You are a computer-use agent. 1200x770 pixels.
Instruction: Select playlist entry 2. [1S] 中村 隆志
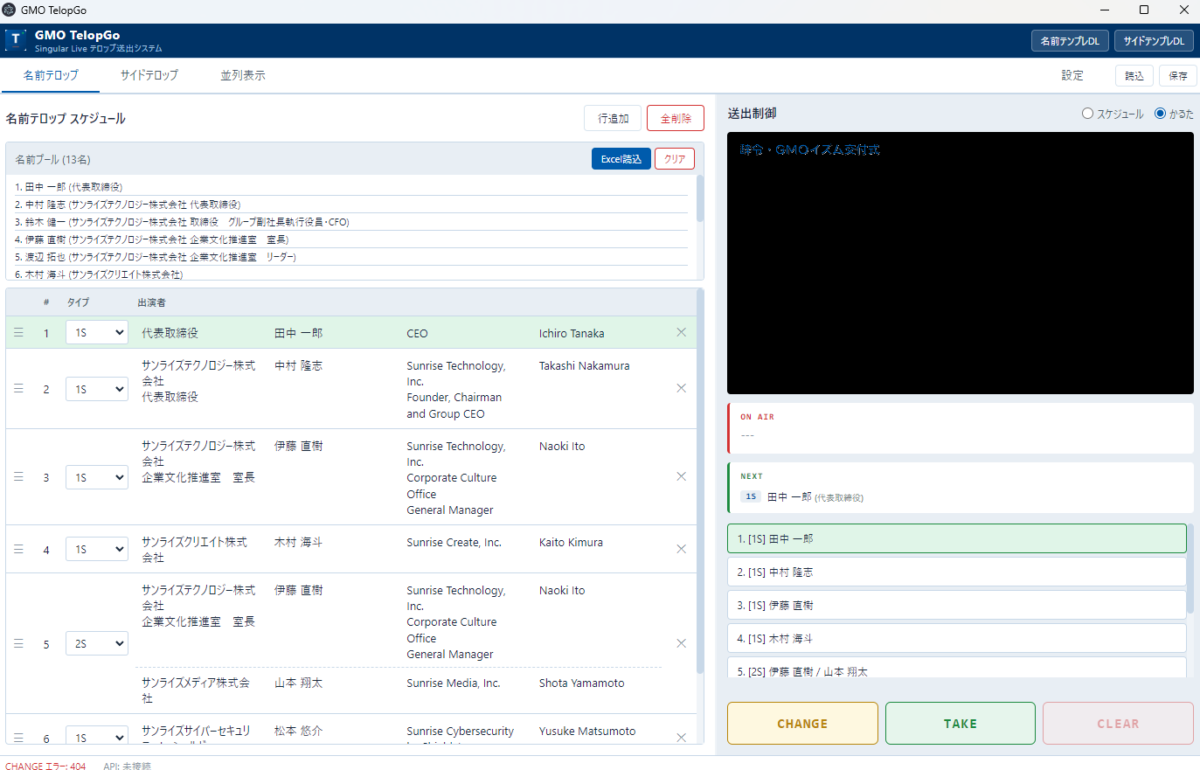click(956, 571)
